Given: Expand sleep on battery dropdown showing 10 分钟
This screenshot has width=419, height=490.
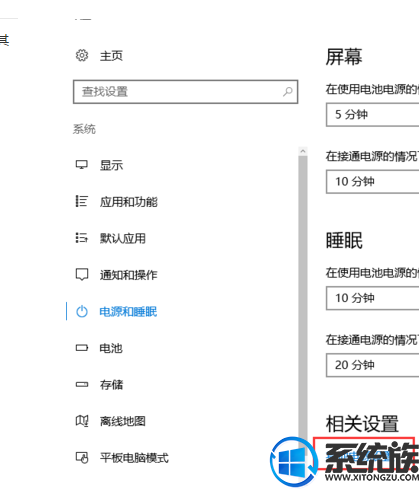Looking at the screenshot, I should (x=372, y=298).
